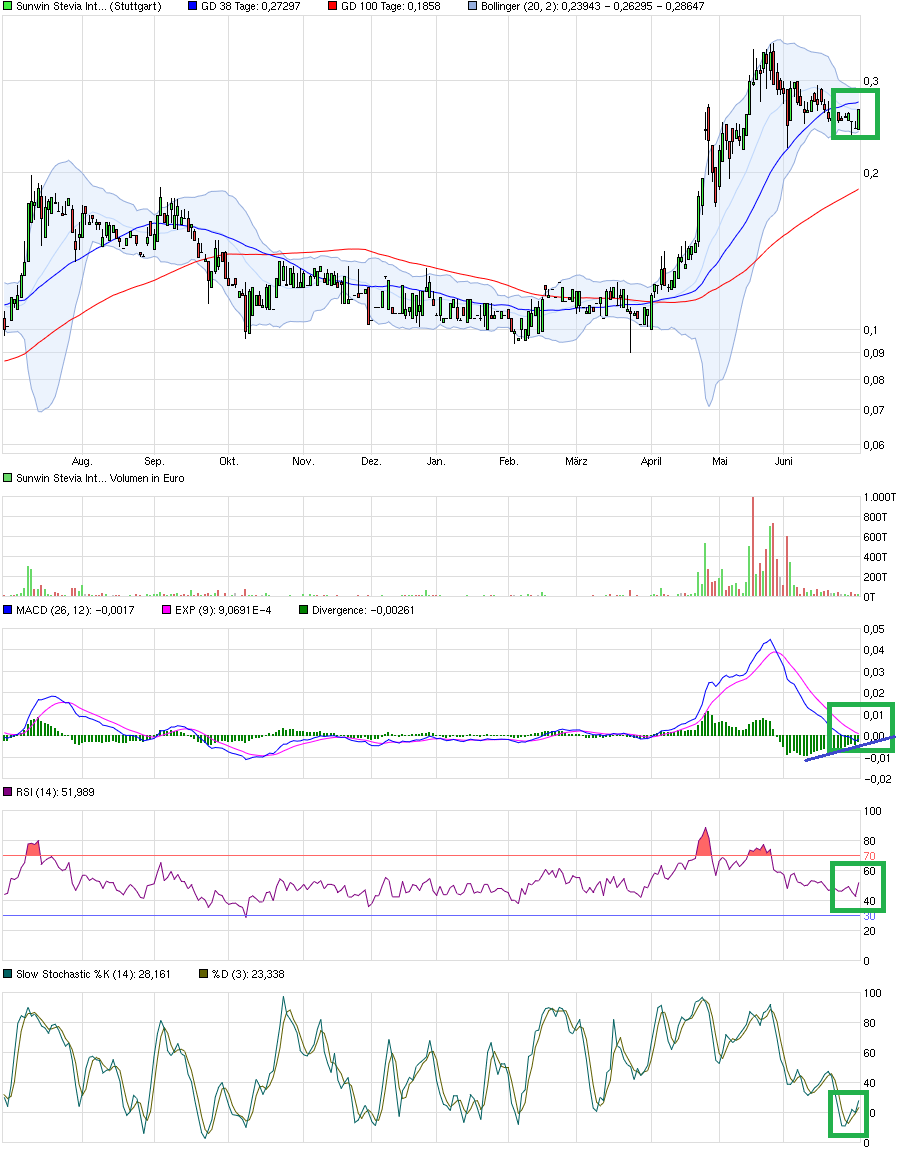Click the red 70 RSI threshold label
Screen dimensions: 907x1153
[x=869, y=856]
